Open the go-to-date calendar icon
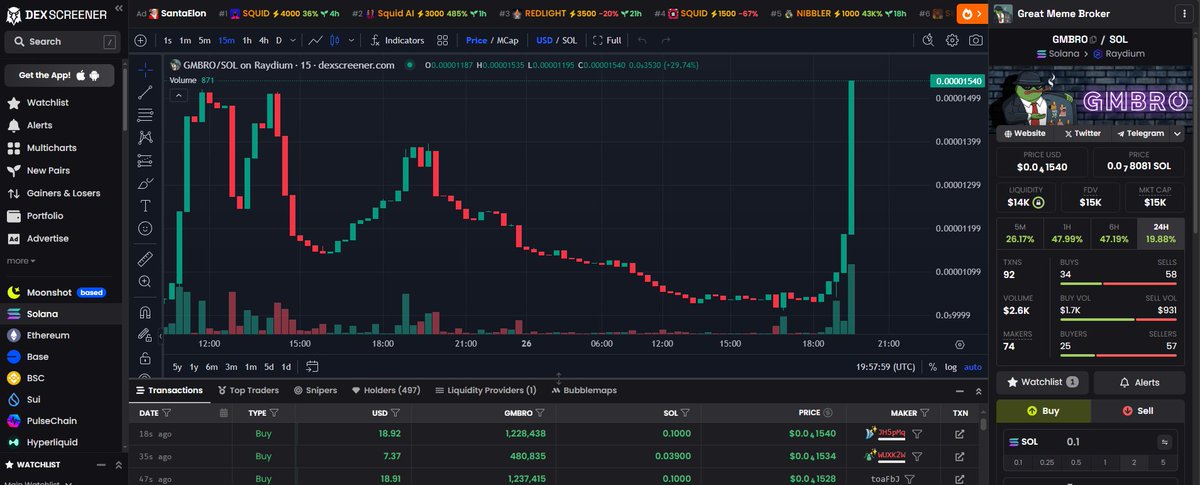The width and height of the screenshot is (1200, 485). click(x=312, y=366)
